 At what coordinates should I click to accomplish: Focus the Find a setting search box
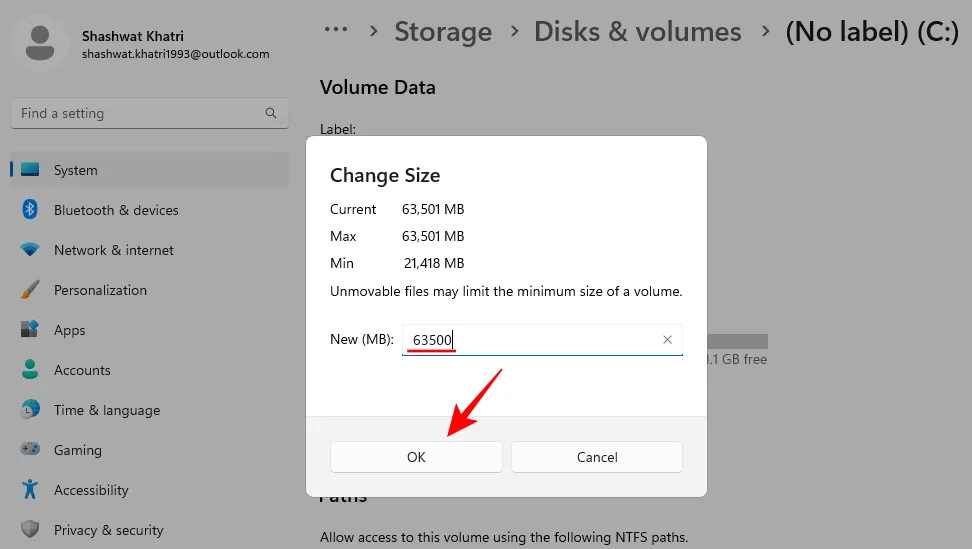coord(150,113)
